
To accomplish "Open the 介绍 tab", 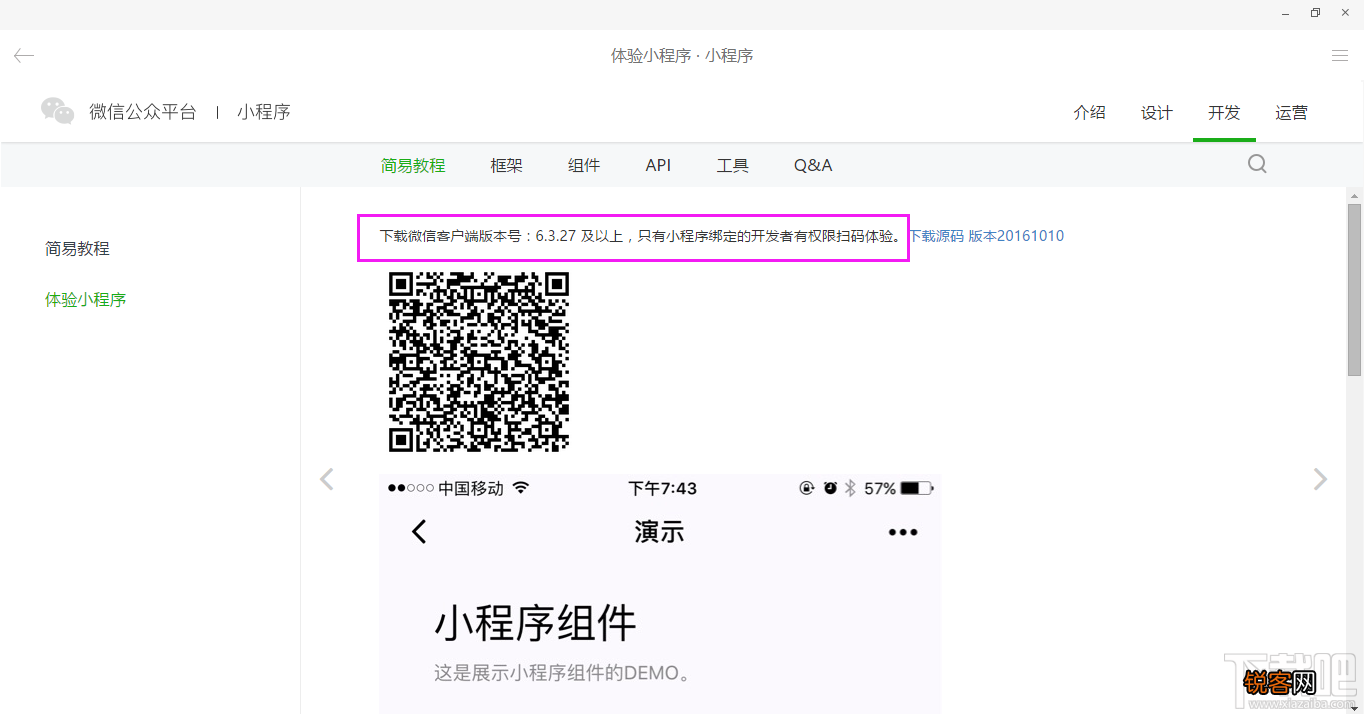I will pos(1090,113).
